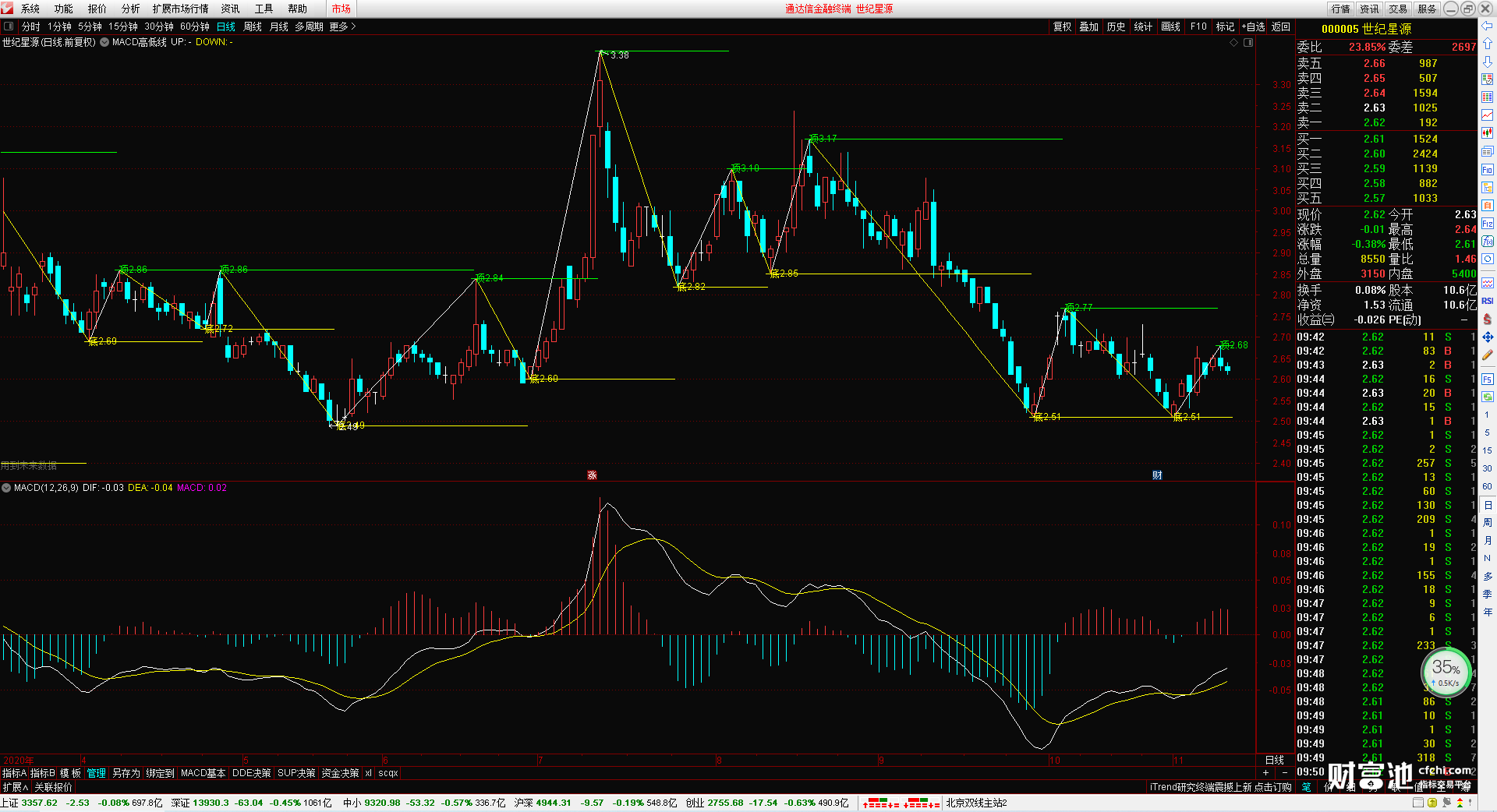The image size is (1497, 812).
Task: Open the 历史 history options
Action: [x=1116, y=26]
